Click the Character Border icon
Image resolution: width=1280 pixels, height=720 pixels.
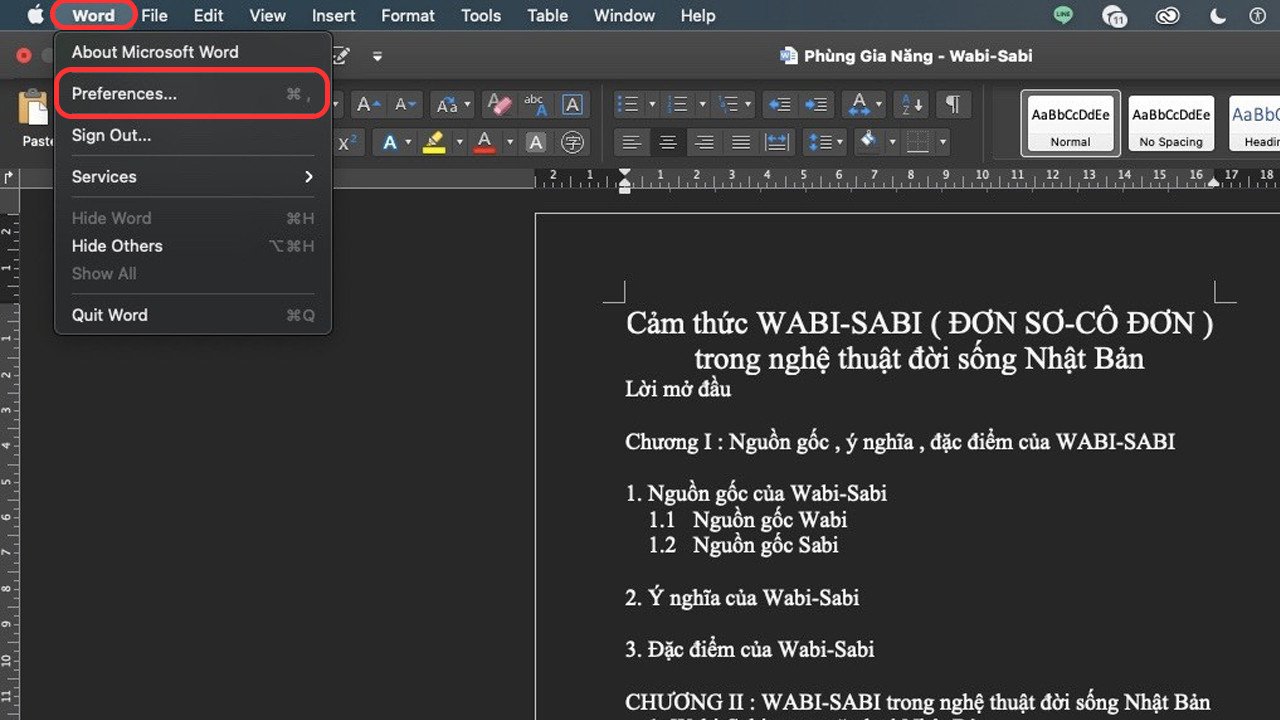tap(572, 104)
